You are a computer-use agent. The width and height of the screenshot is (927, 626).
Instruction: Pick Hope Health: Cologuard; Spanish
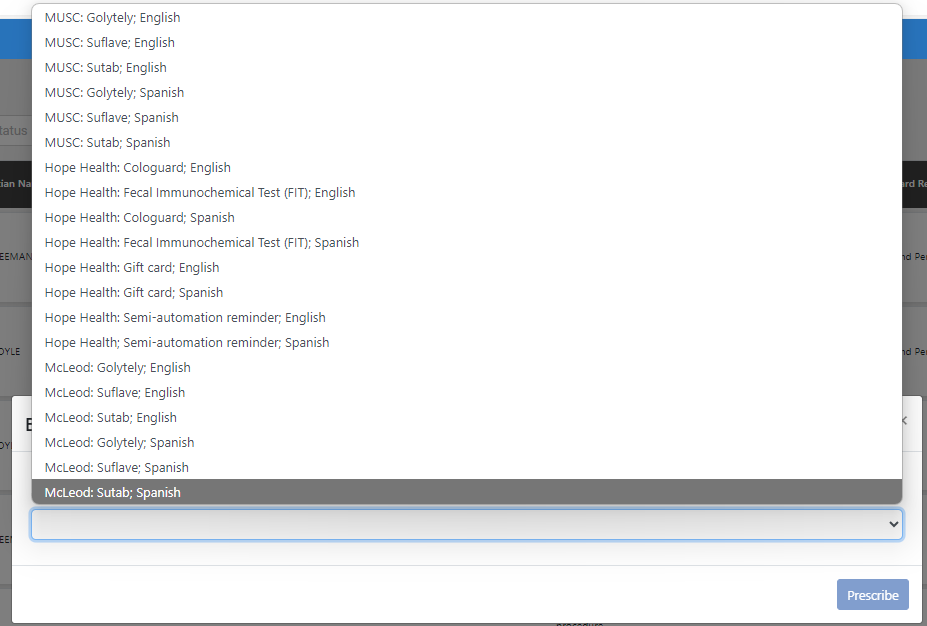[466, 218]
